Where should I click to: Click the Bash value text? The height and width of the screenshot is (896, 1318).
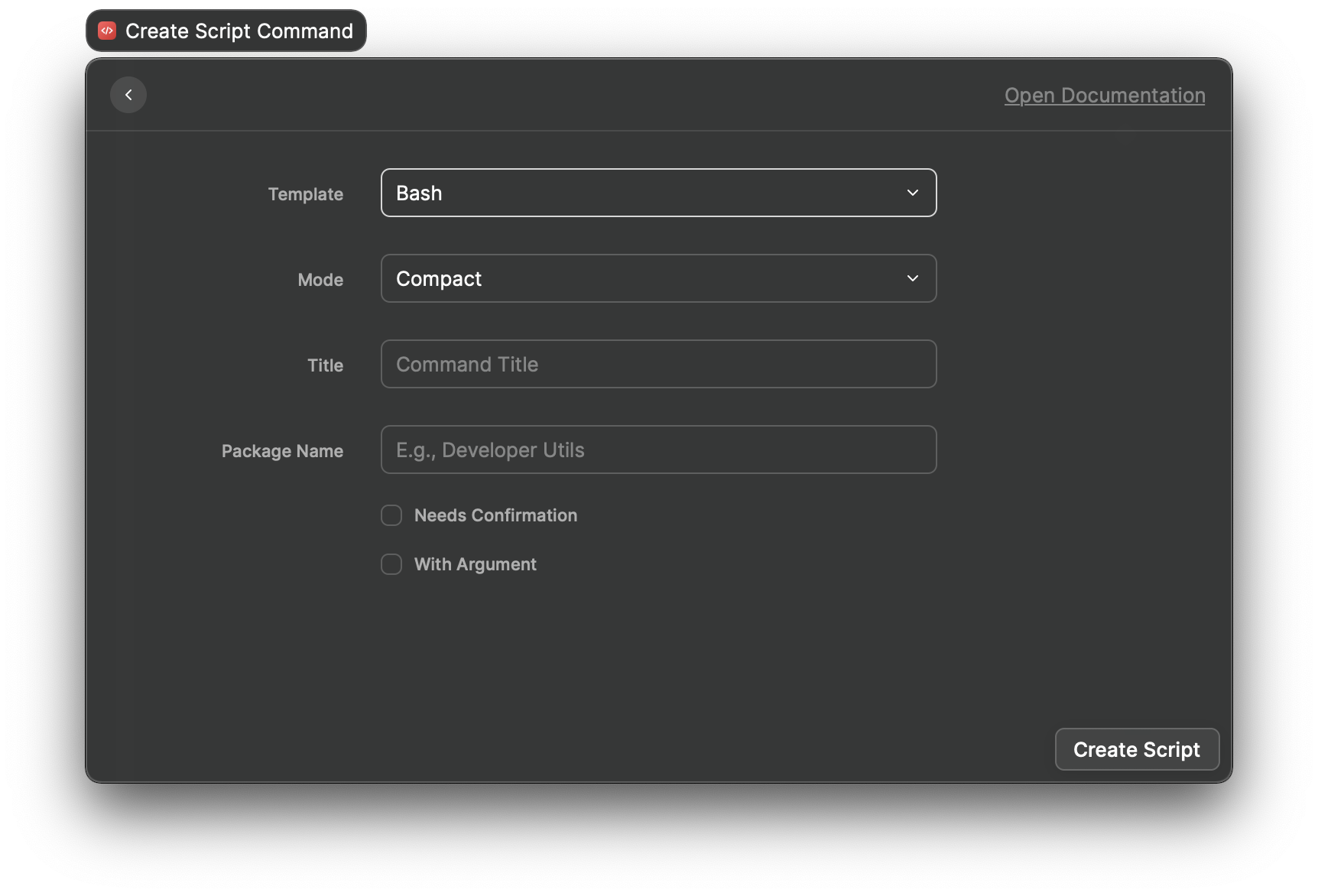419,193
